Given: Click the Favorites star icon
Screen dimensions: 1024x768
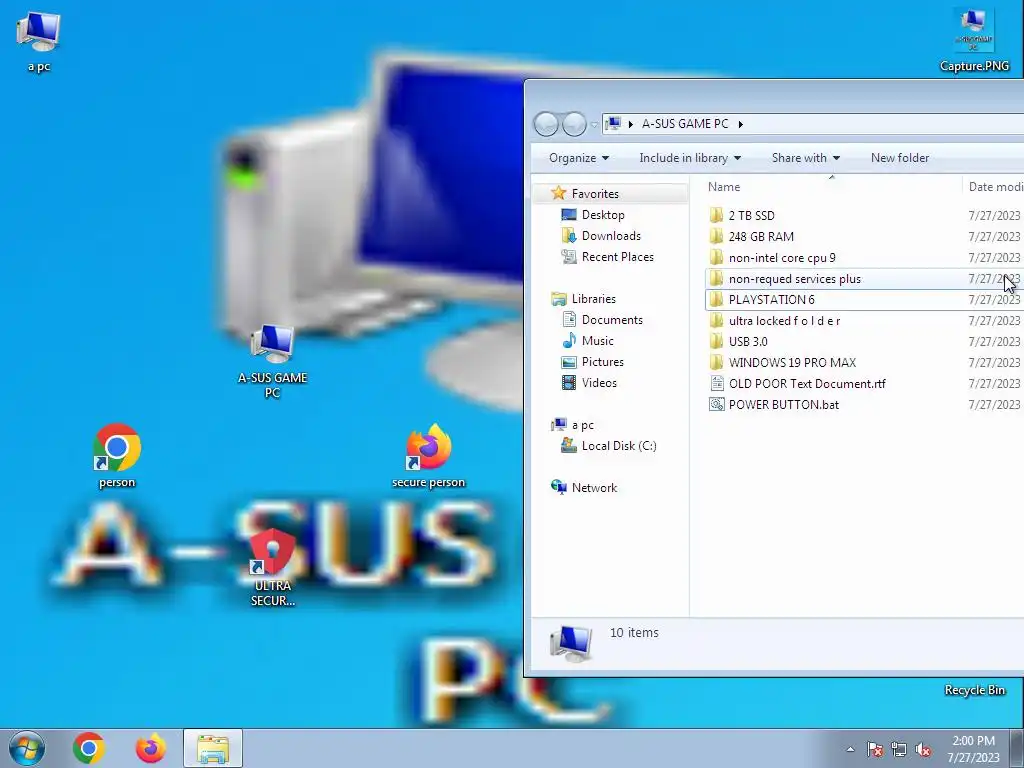Looking at the screenshot, I should pyautogui.click(x=558, y=193).
